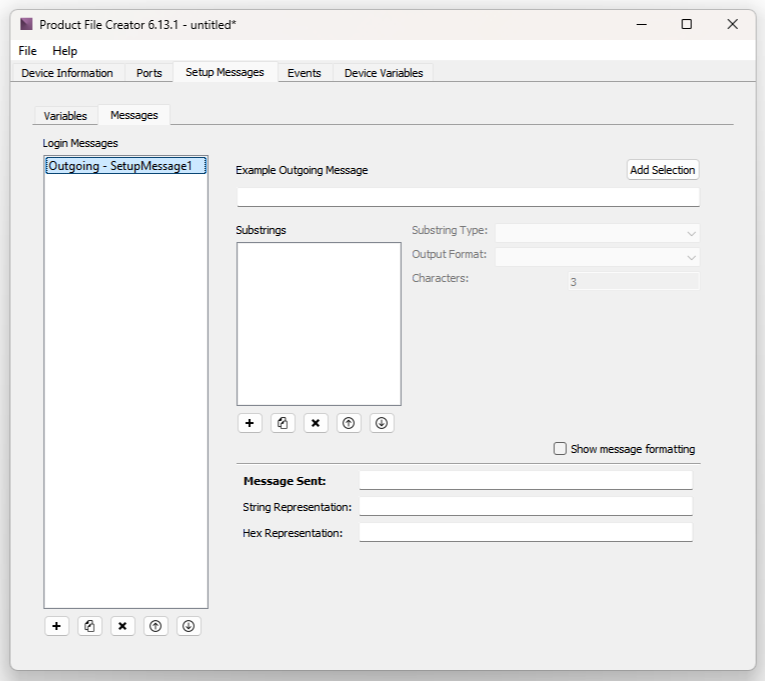
Task: Add a new substring with plus icon
Action: pyautogui.click(x=249, y=423)
